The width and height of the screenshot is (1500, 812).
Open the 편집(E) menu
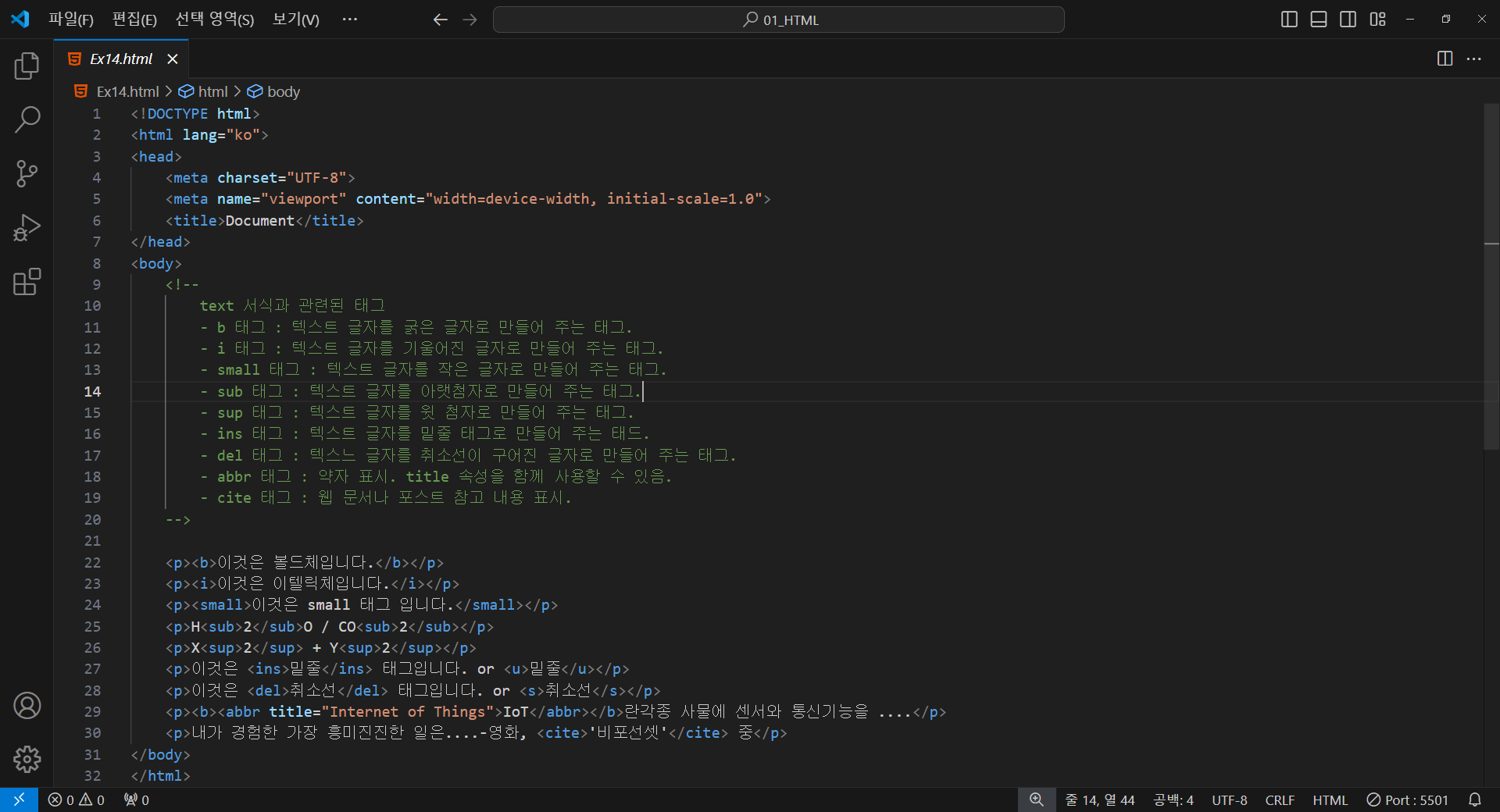tap(134, 20)
